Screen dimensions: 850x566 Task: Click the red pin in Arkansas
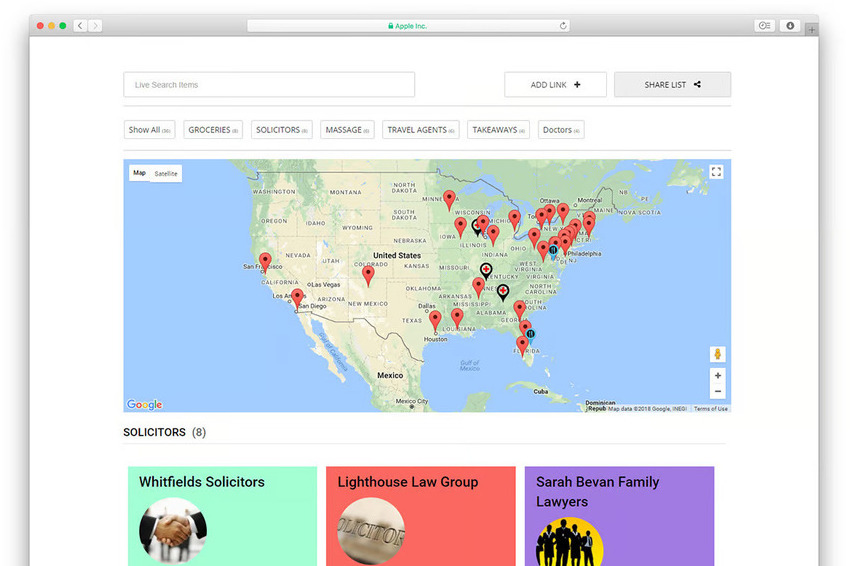478,287
